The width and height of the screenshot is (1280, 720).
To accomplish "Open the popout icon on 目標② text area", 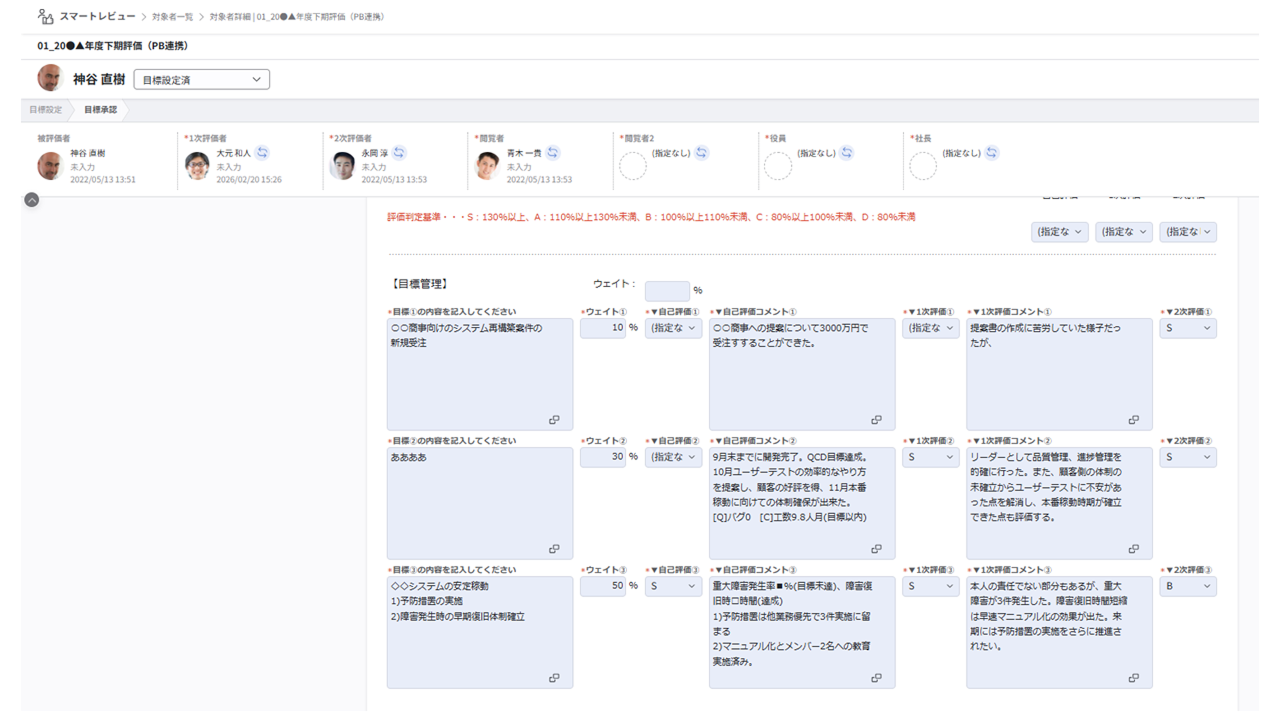I will click(554, 549).
